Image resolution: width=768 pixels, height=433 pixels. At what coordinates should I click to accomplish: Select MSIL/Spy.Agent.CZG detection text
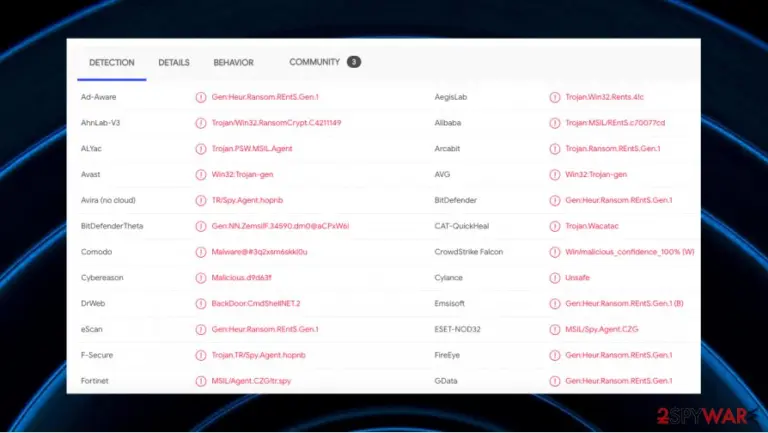point(602,329)
